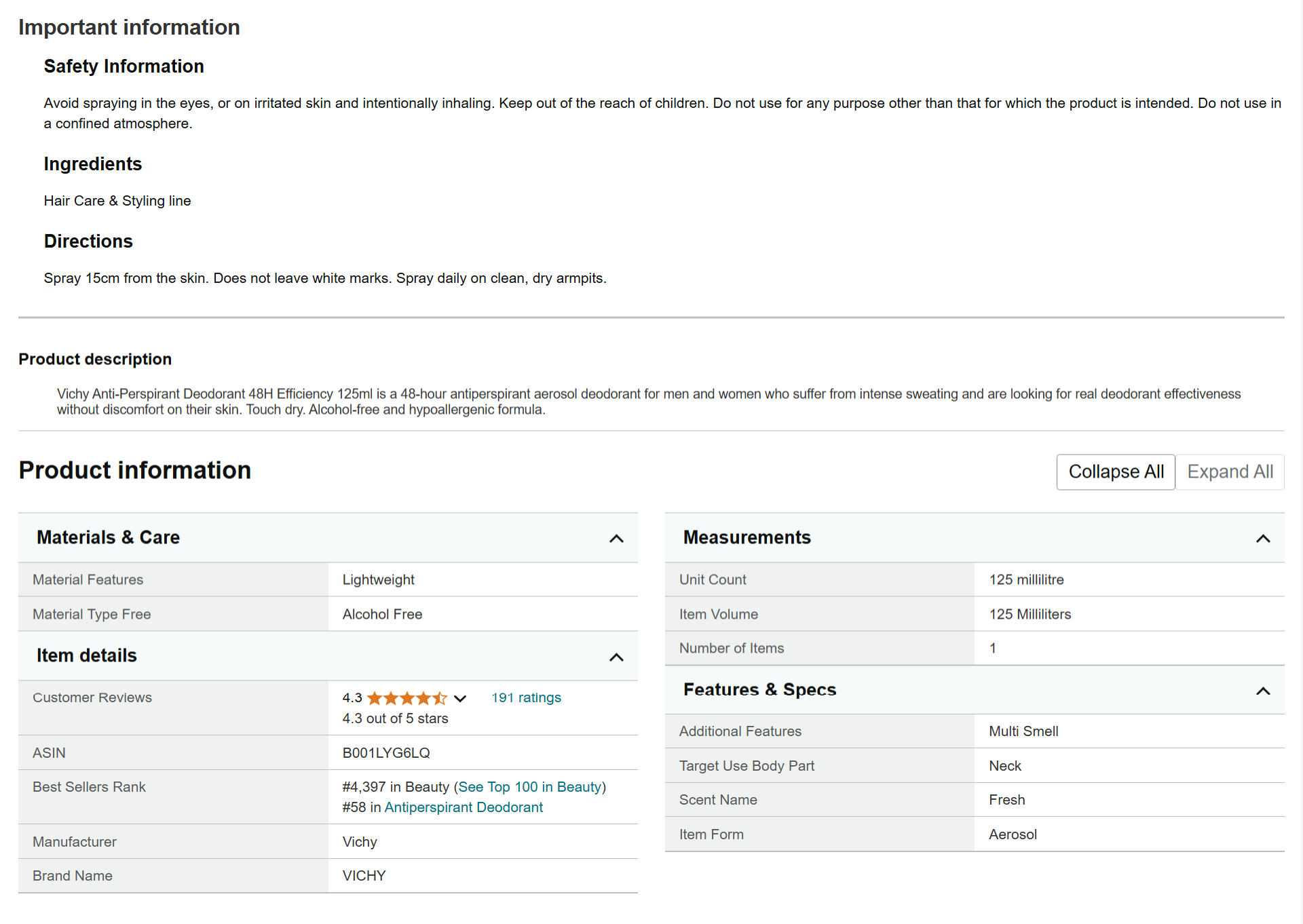The height and width of the screenshot is (924, 1303).
Task: Collapse the Materials & Care section chevron
Action: click(616, 539)
